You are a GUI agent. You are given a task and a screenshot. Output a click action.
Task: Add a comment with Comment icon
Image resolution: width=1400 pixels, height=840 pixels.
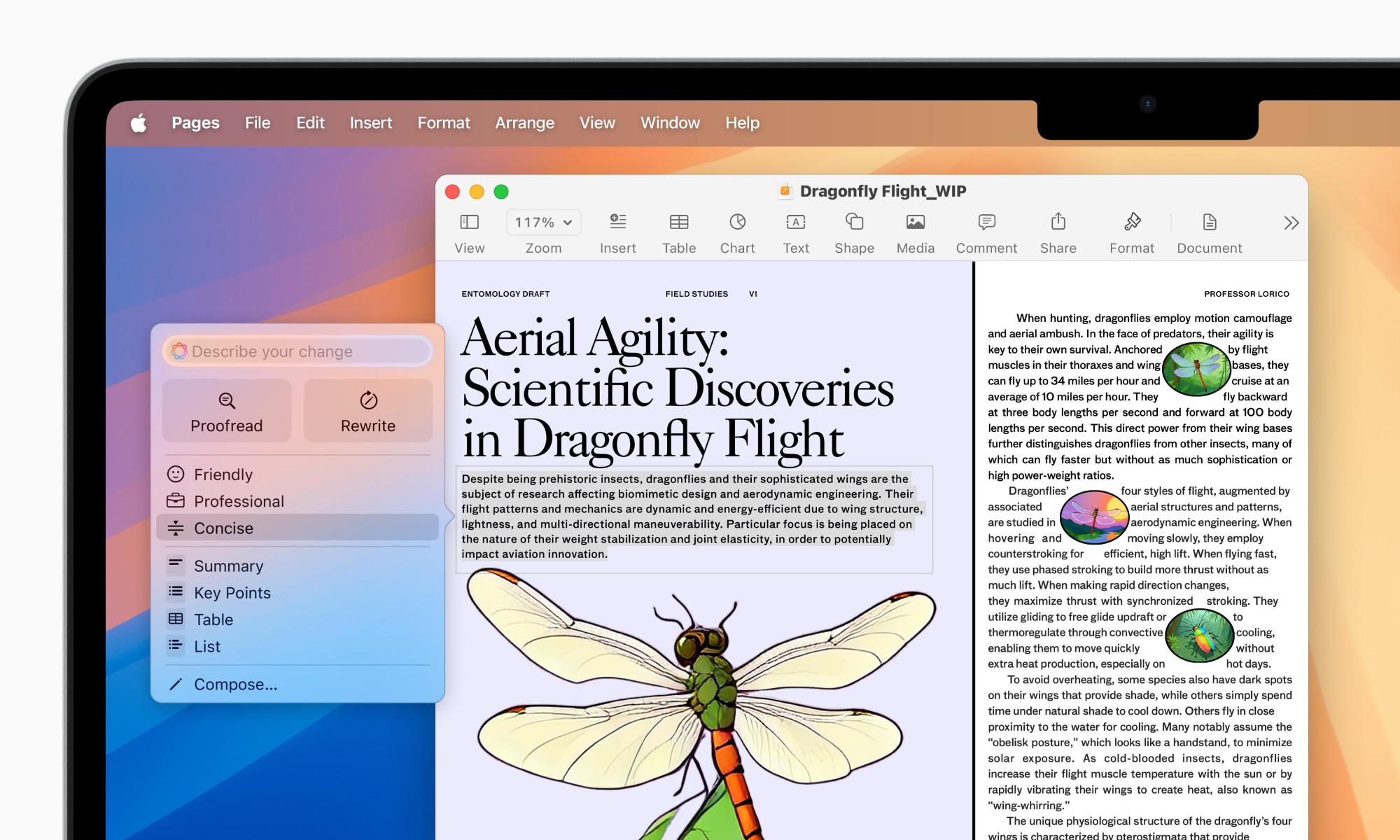[x=986, y=222]
